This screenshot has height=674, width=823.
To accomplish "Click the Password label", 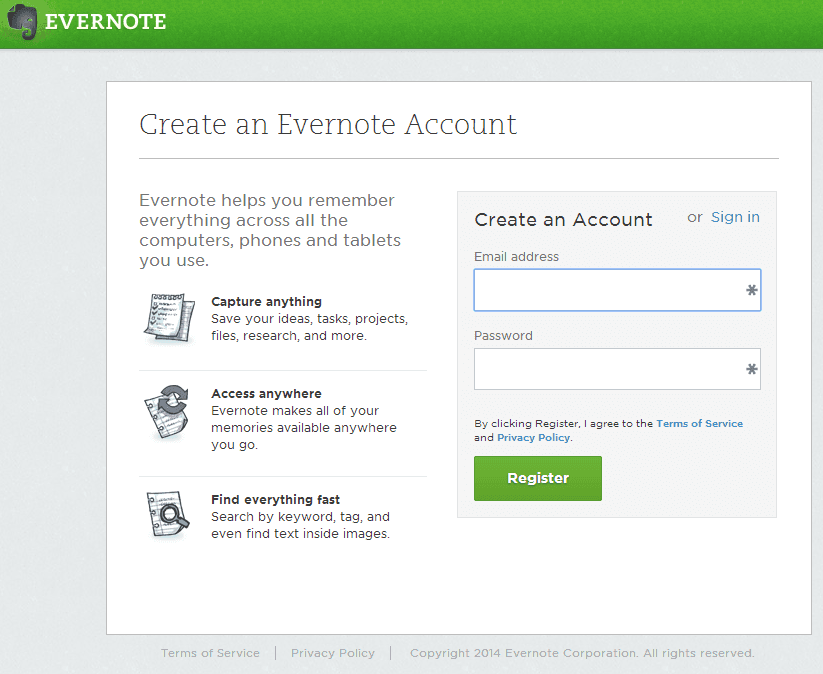I will click(503, 336).
